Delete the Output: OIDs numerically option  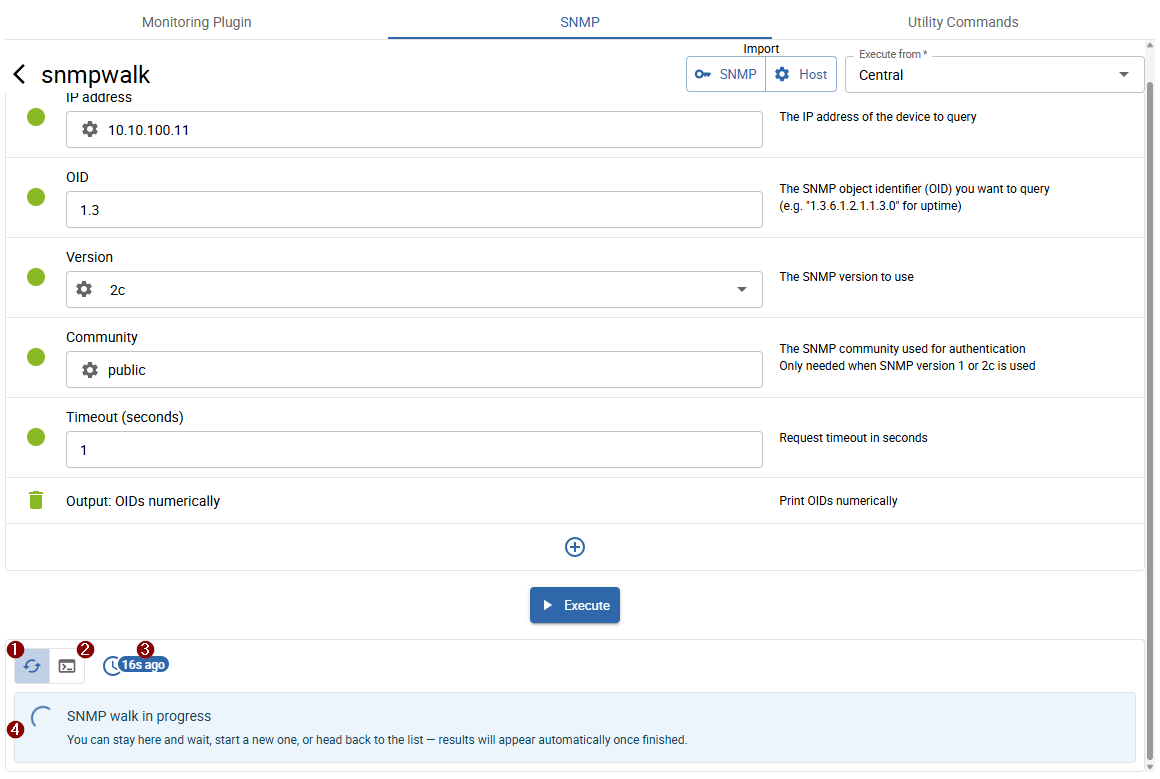36,501
